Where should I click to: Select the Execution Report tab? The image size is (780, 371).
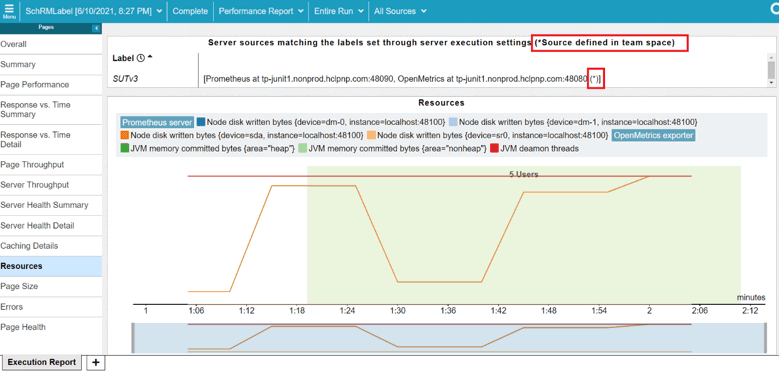tap(42, 362)
